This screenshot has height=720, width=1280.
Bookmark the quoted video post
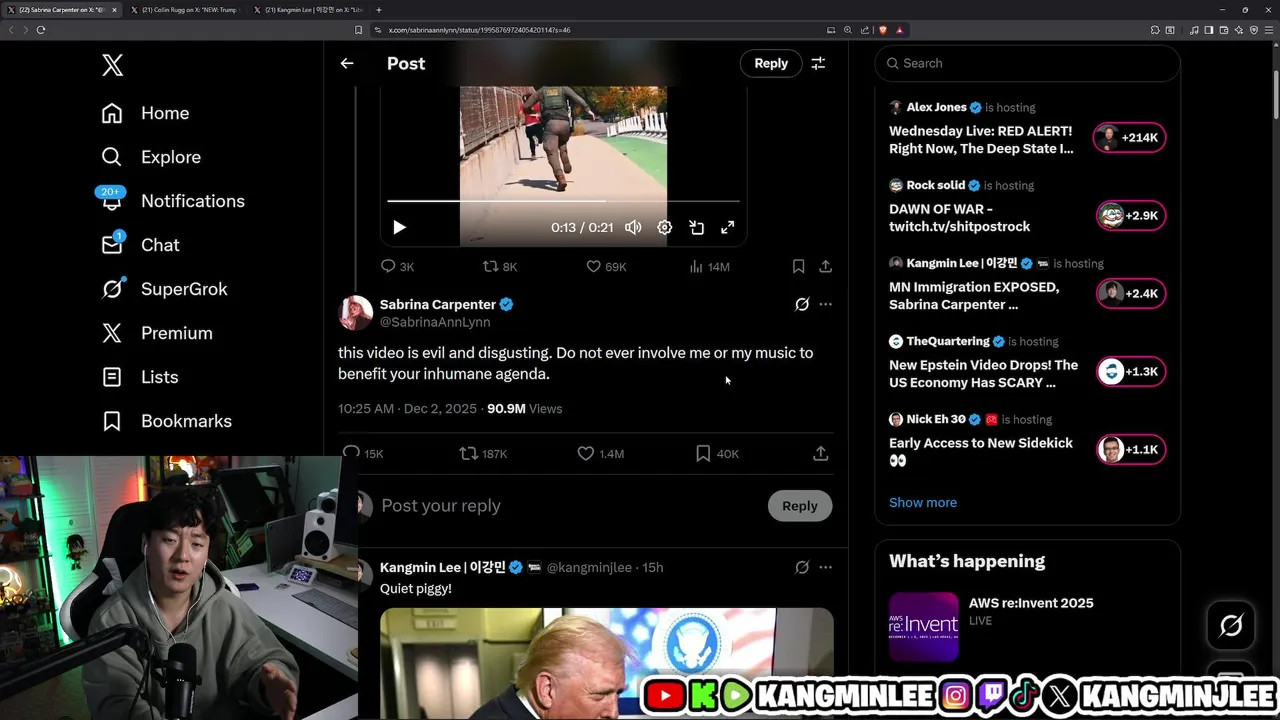click(798, 267)
